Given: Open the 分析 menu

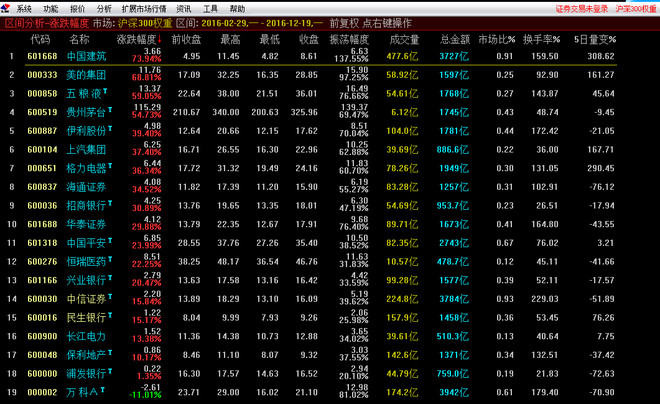Looking at the screenshot, I should point(104,9).
